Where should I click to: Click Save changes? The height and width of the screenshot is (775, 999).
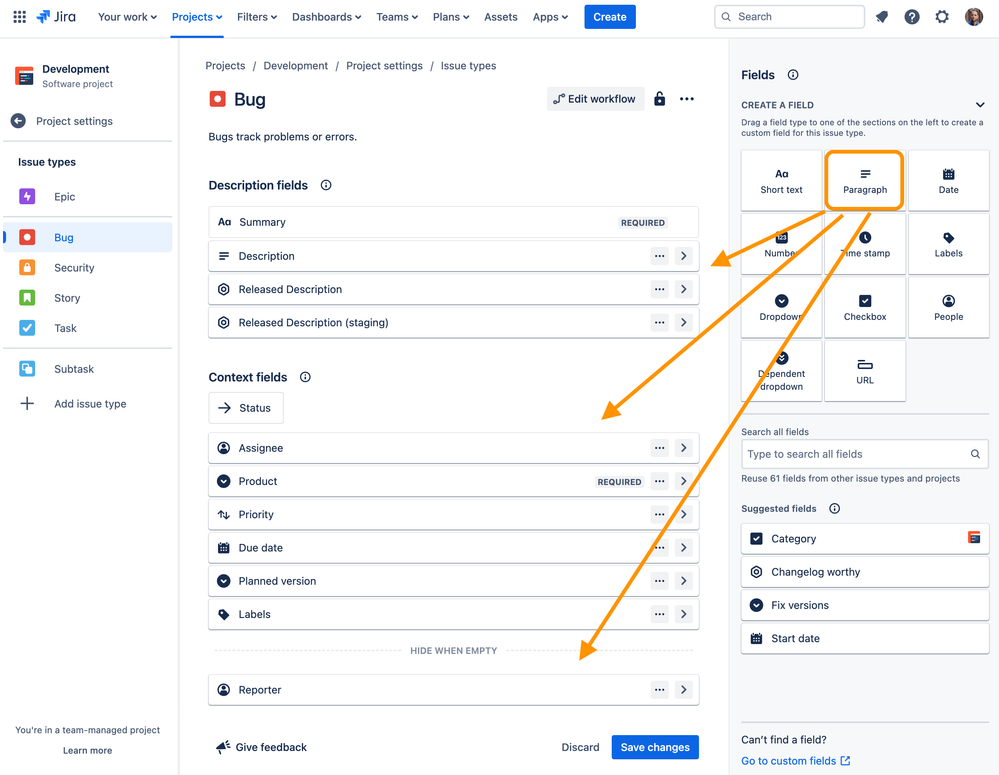tap(655, 747)
